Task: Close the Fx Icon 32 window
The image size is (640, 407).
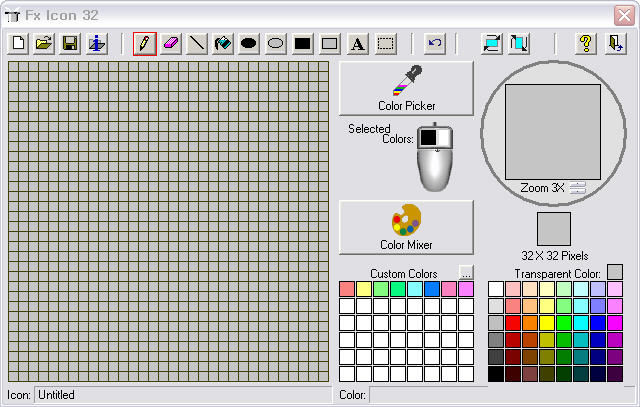Action: (x=624, y=16)
